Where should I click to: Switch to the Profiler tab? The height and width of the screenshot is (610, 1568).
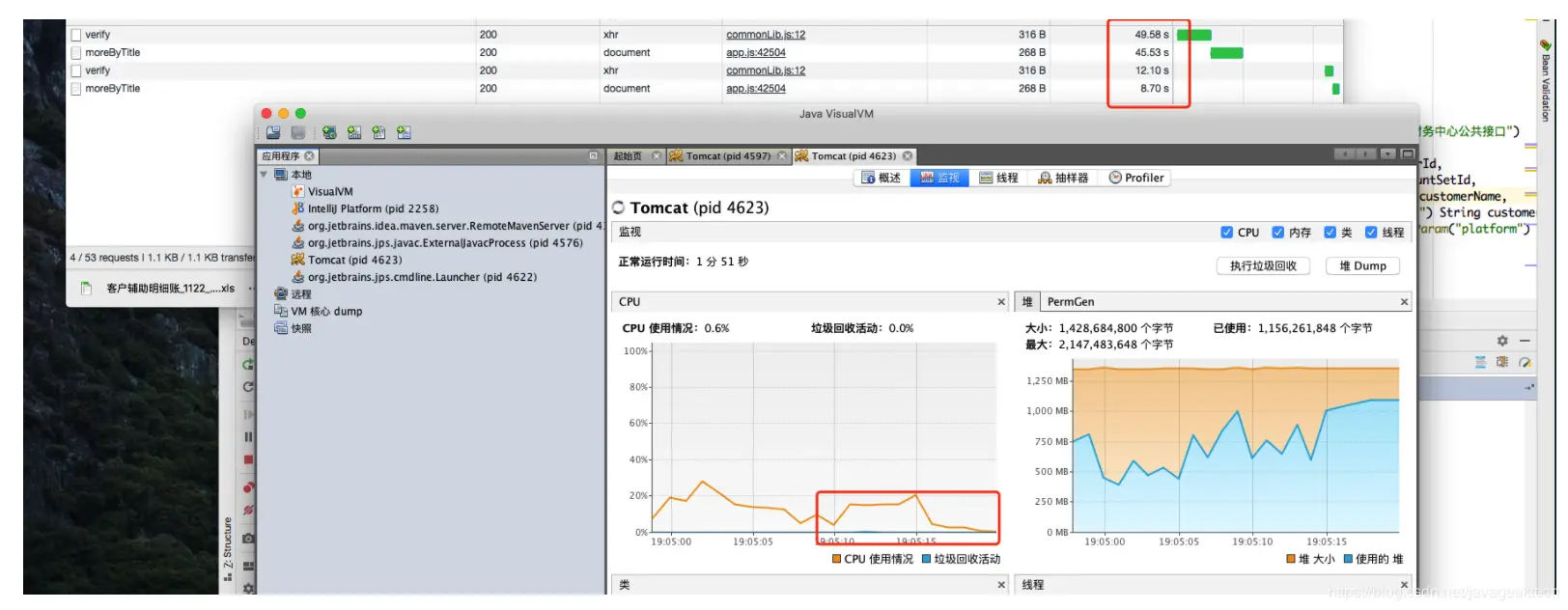pyautogui.click(x=1136, y=178)
